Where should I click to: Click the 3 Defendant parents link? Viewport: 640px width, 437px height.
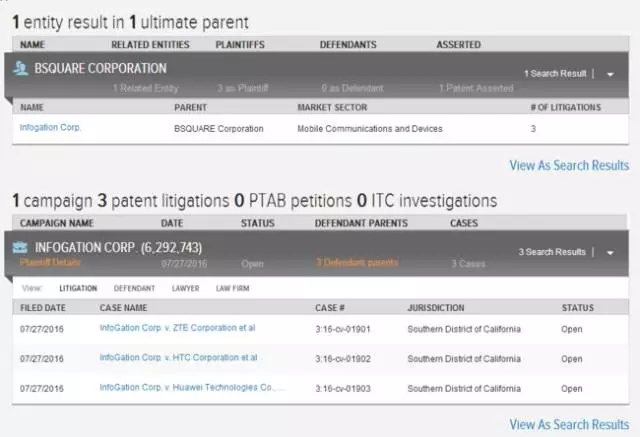click(349, 263)
